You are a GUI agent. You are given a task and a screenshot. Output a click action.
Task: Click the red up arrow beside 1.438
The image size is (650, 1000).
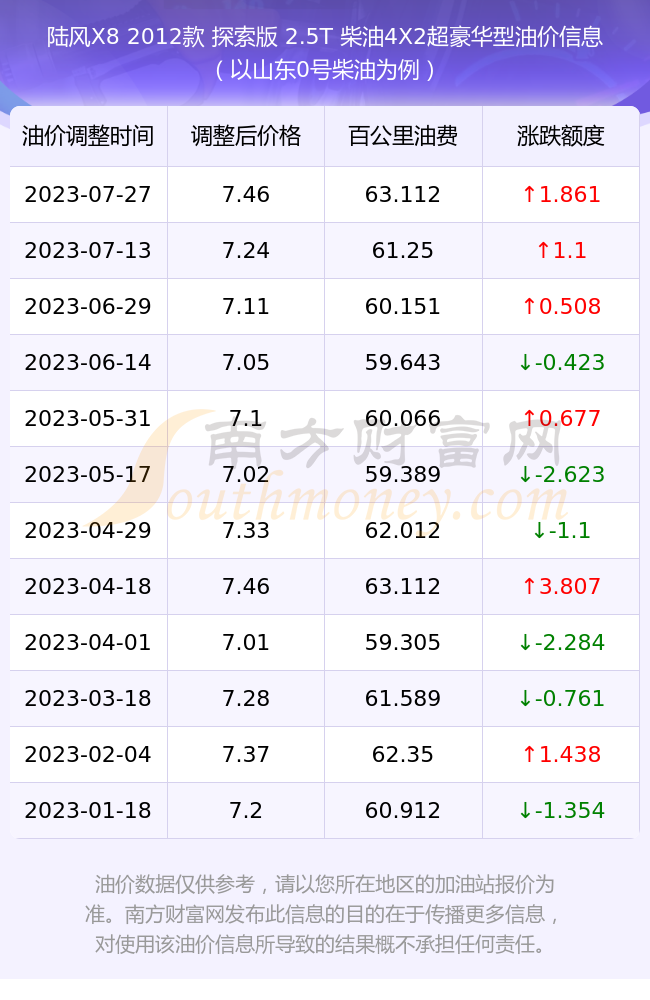[x=529, y=754]
